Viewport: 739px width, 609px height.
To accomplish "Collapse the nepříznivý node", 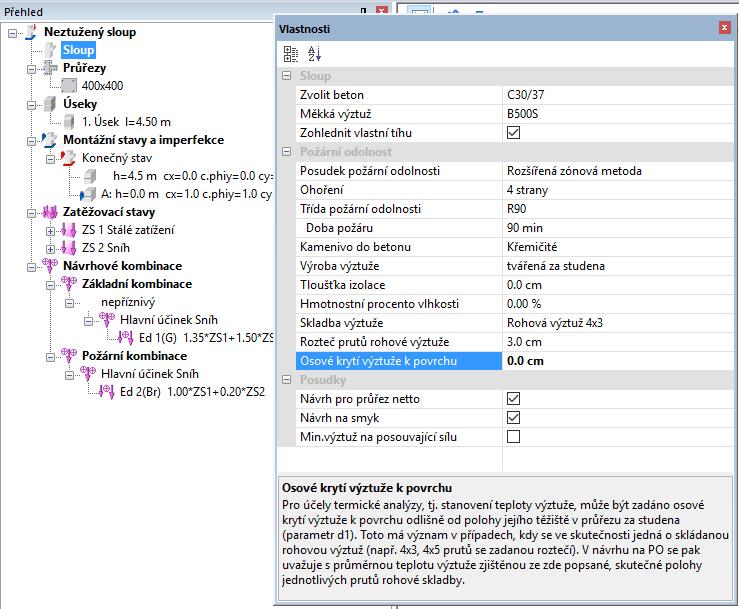I will click(69, 303).
